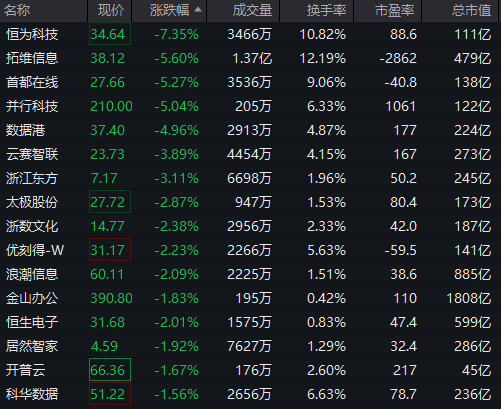Viewport: 501px width, 409px height.
Task: Click the sort arrow beside 涨跌幅
Action: coord(198,9)
